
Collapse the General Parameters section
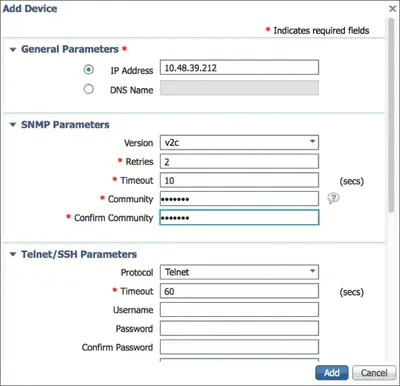(x=13, y=50)
